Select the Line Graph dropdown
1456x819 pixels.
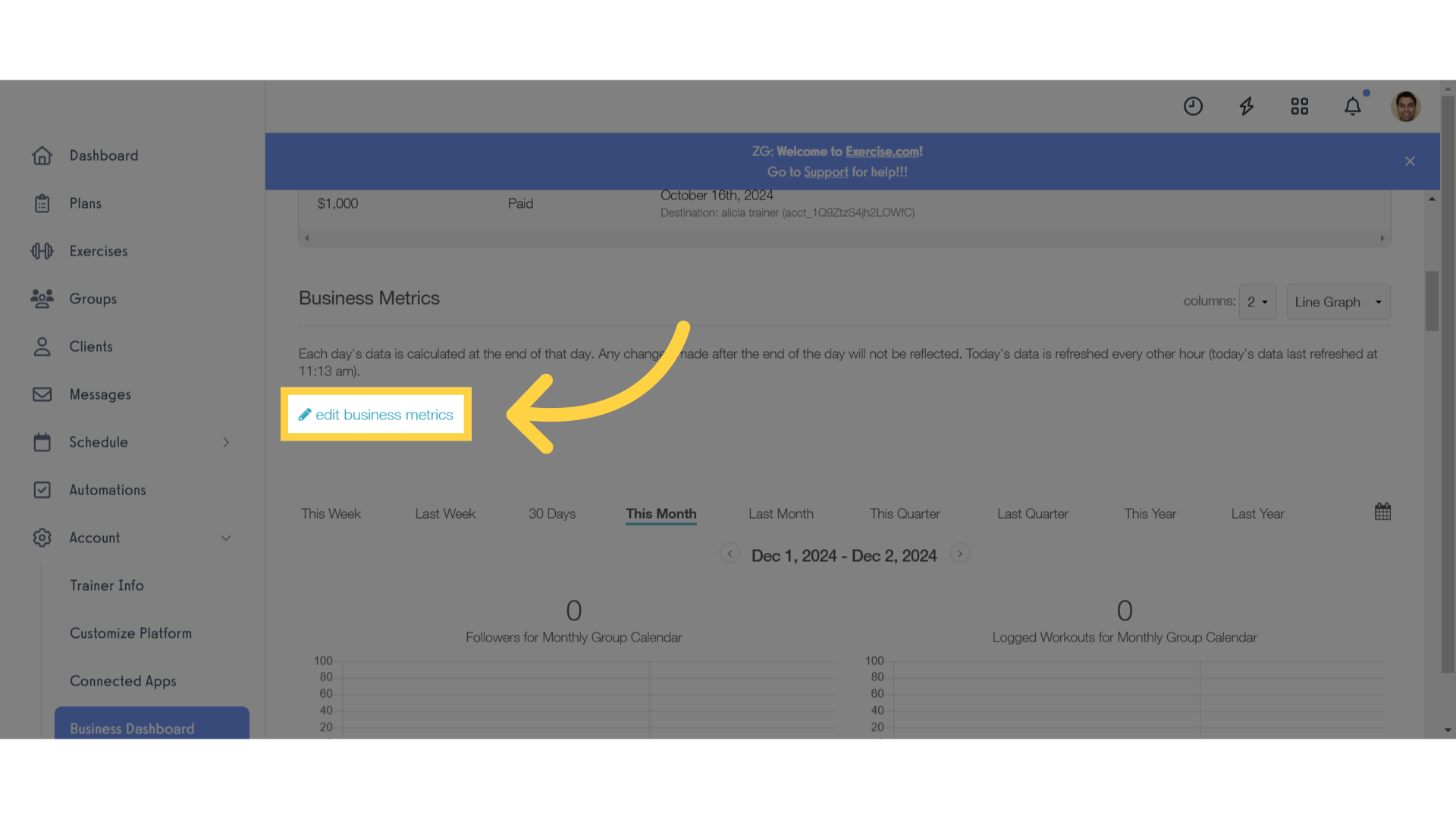[x=1338, y=302]
